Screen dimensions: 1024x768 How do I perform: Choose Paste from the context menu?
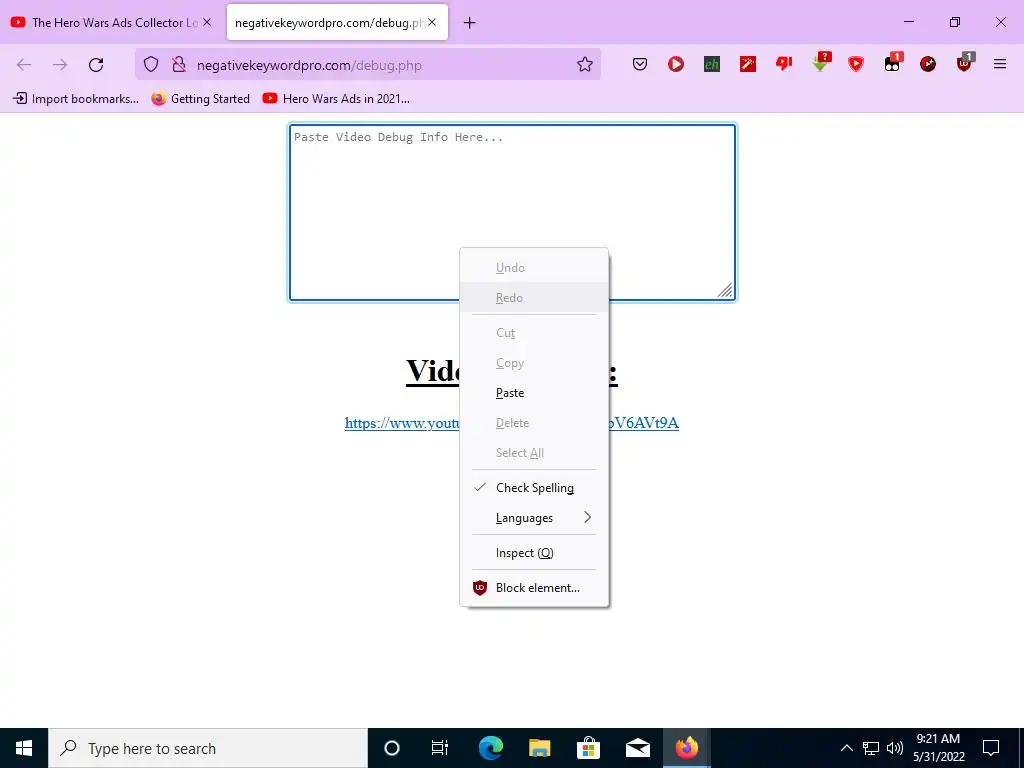point(534,392)
